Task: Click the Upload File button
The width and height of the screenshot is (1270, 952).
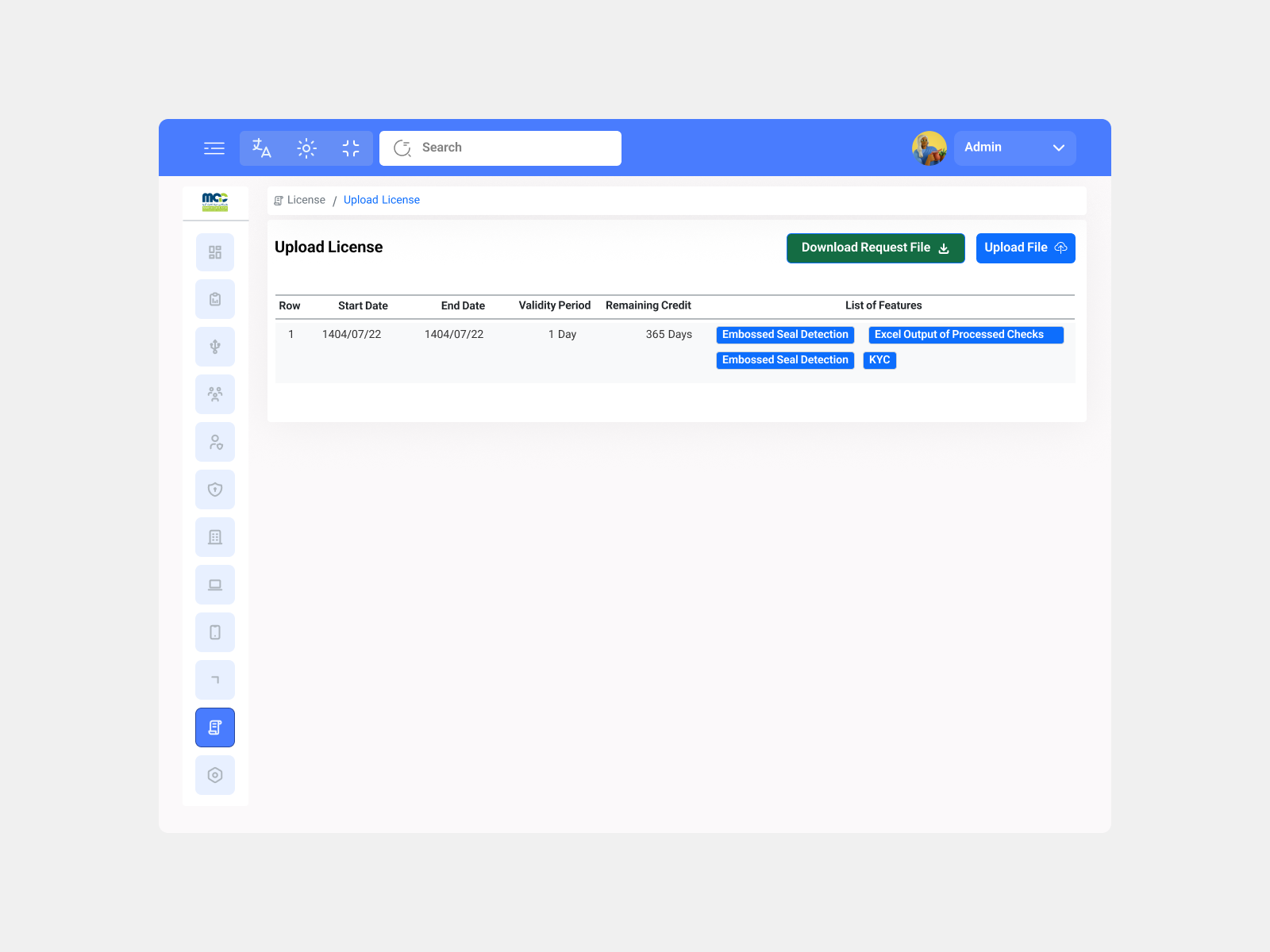Action: (x=1026, y=248)
